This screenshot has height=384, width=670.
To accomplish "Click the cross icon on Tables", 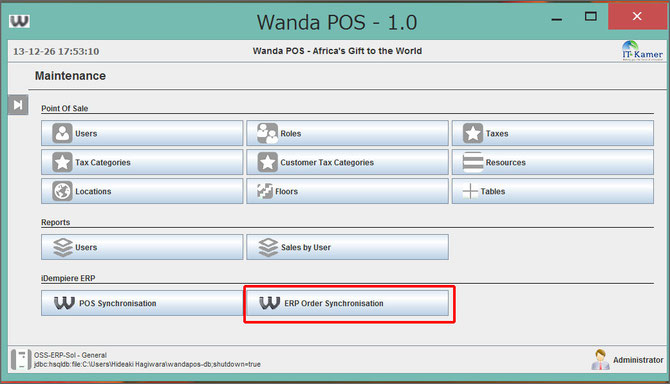I will click(470, 191).
